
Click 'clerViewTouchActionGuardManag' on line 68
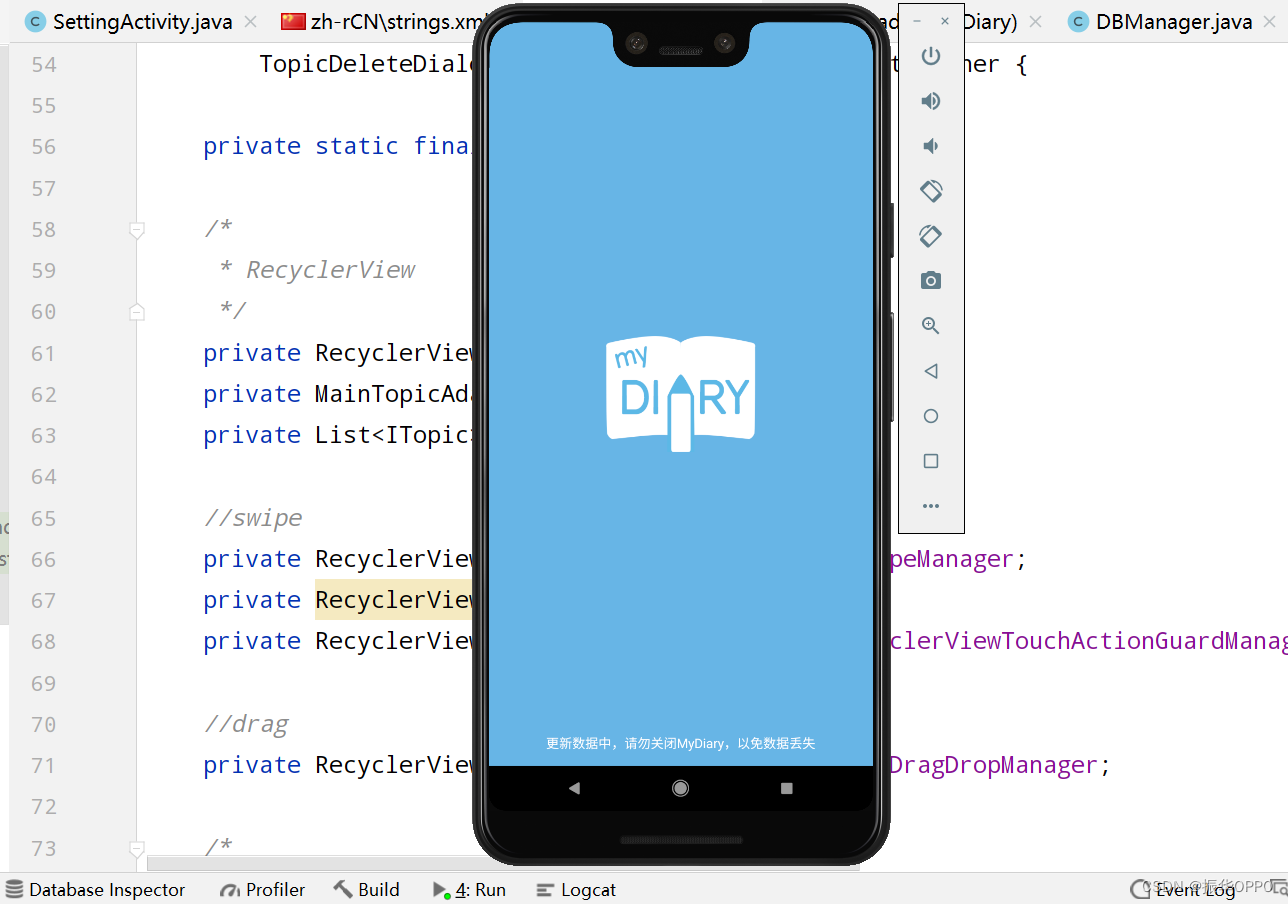click(x=1088, y=641)
